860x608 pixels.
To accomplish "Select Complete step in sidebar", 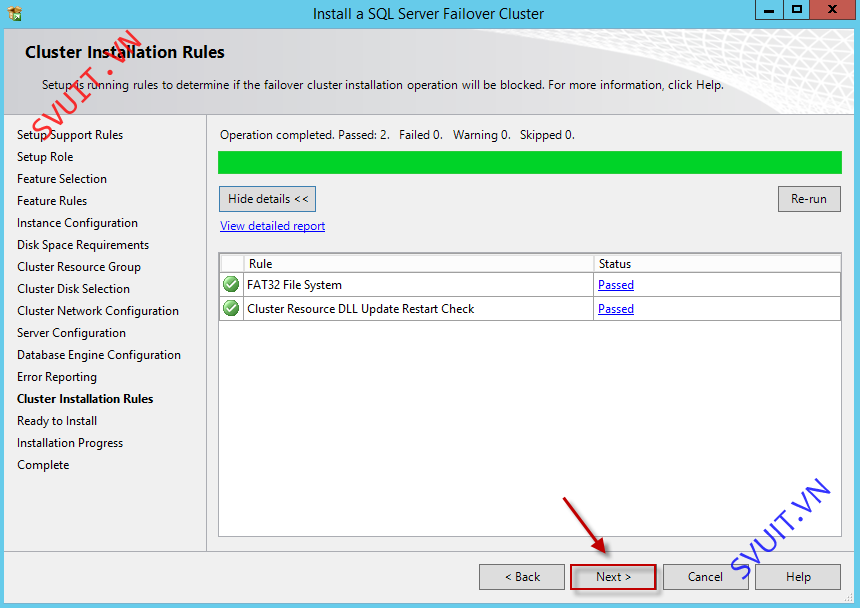I will point(43,465).
